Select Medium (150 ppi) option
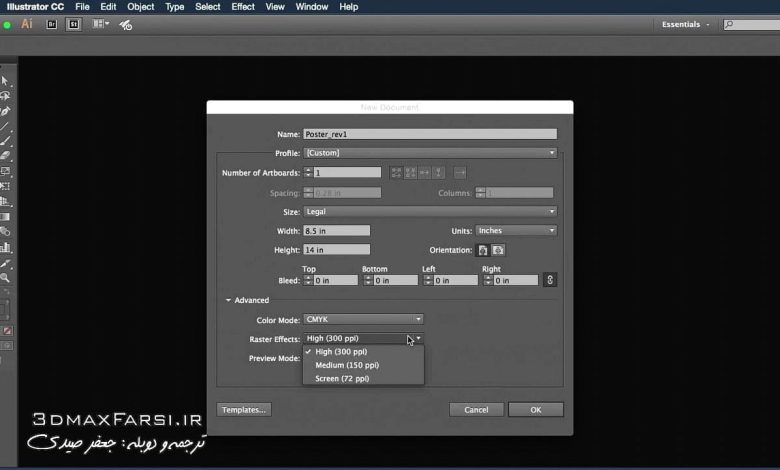 [363, 365]
